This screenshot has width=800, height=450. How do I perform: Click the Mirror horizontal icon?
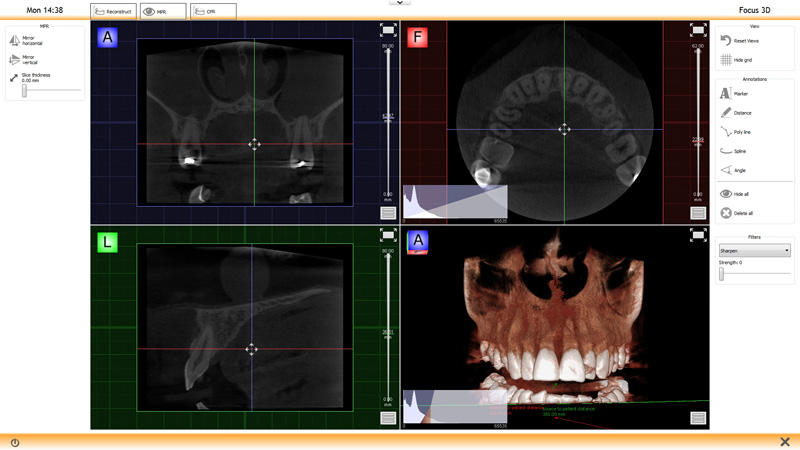coord(14,41)
